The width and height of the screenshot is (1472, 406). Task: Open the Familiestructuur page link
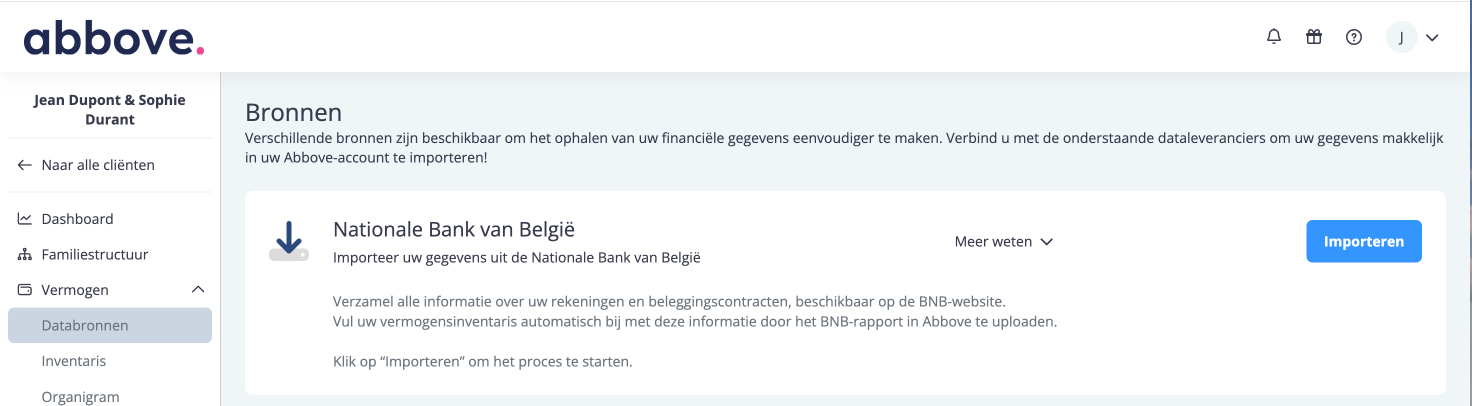[95, 255]
